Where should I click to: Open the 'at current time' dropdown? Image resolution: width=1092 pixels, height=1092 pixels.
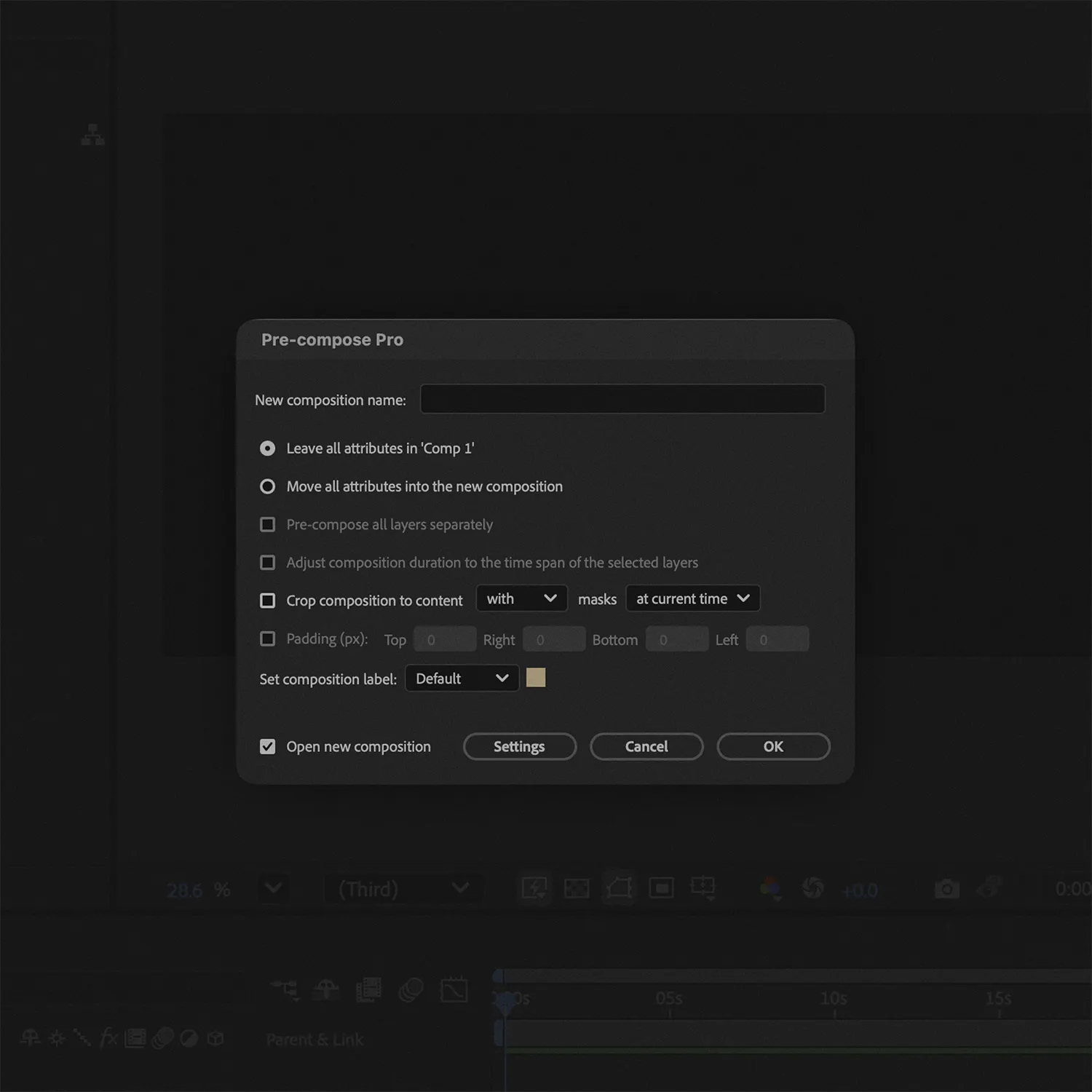[x=693, y=598]
